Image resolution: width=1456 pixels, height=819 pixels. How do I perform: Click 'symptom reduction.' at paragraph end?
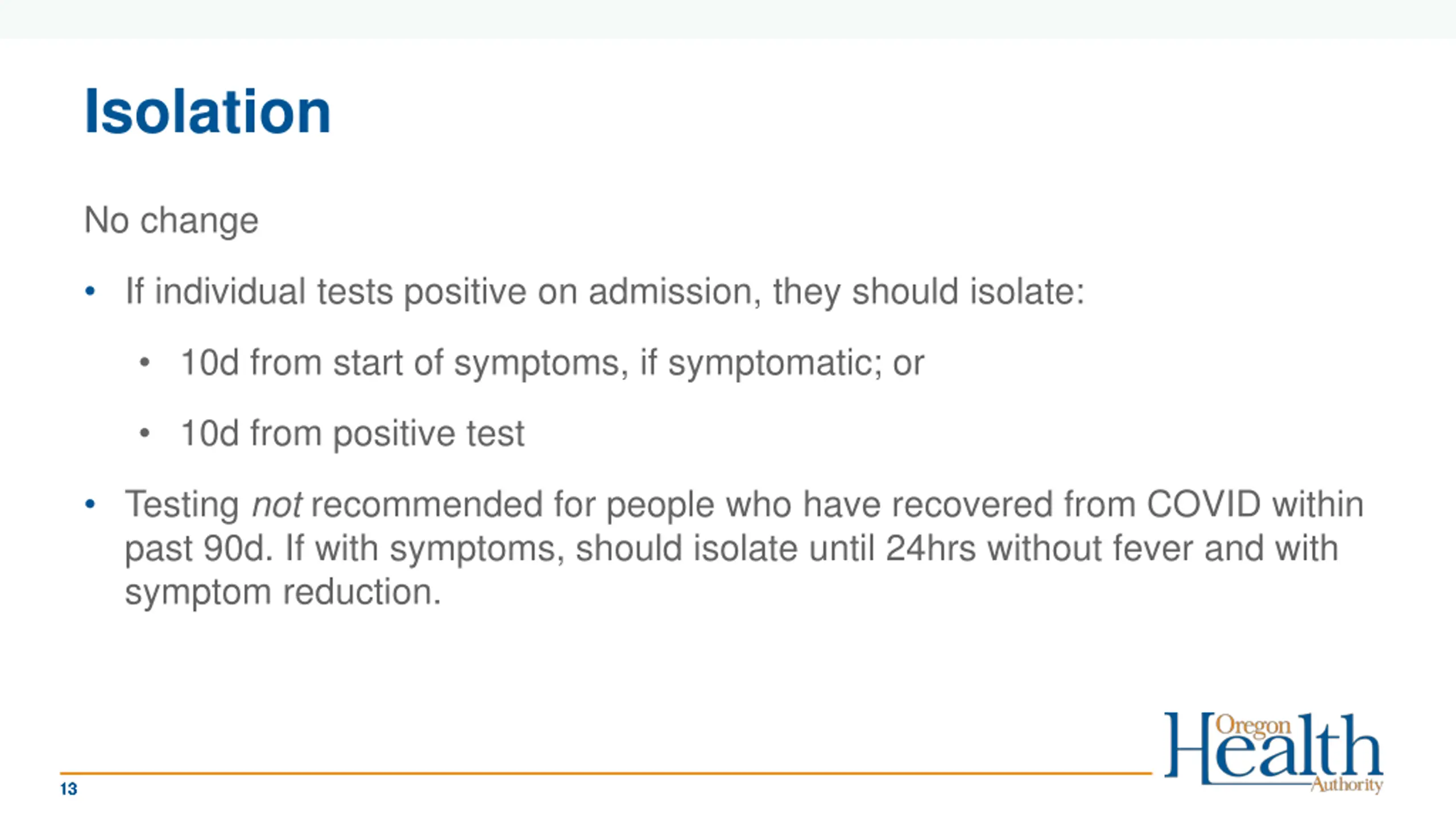click(283, 593)
